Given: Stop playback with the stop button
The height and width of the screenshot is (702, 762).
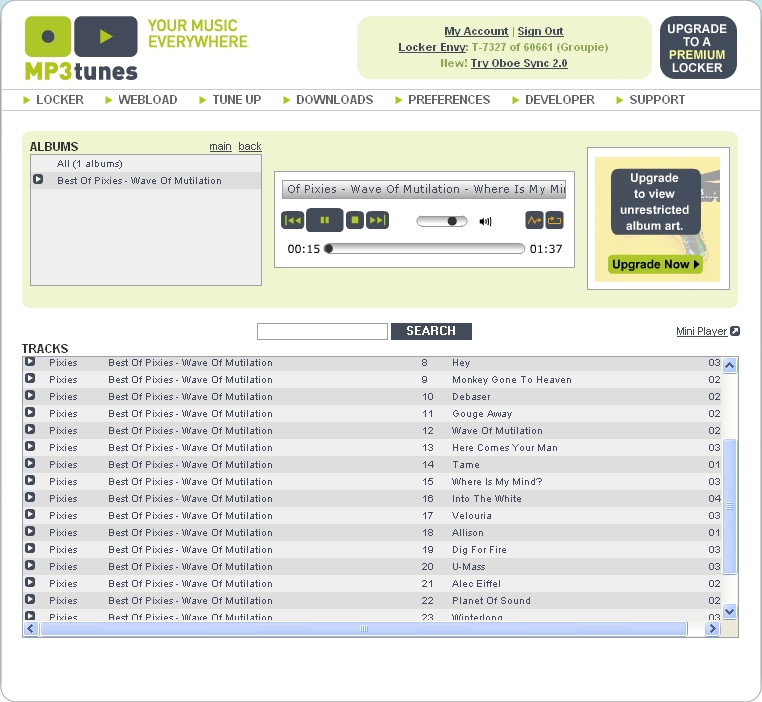Looking at the screenshot, I should tap(355, 220).
